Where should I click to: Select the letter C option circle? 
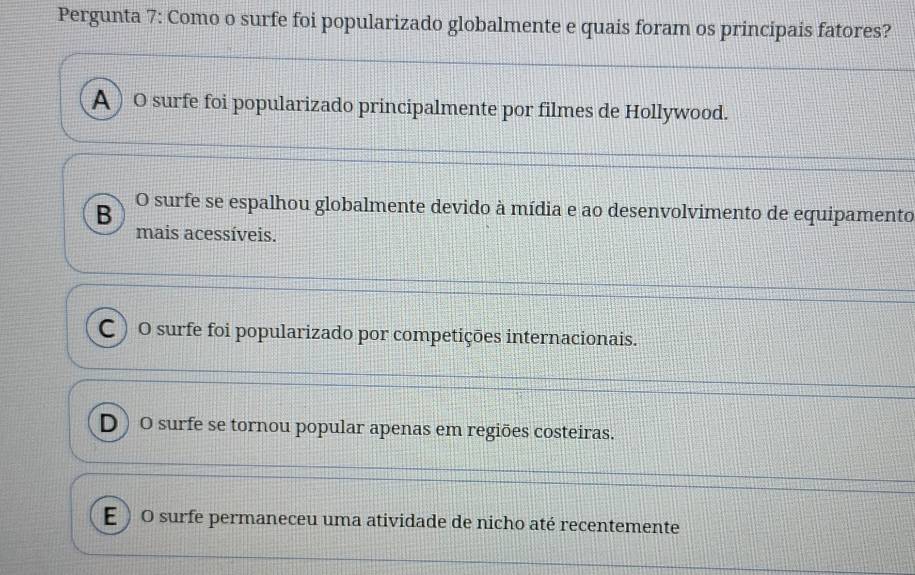click(105, 332)
